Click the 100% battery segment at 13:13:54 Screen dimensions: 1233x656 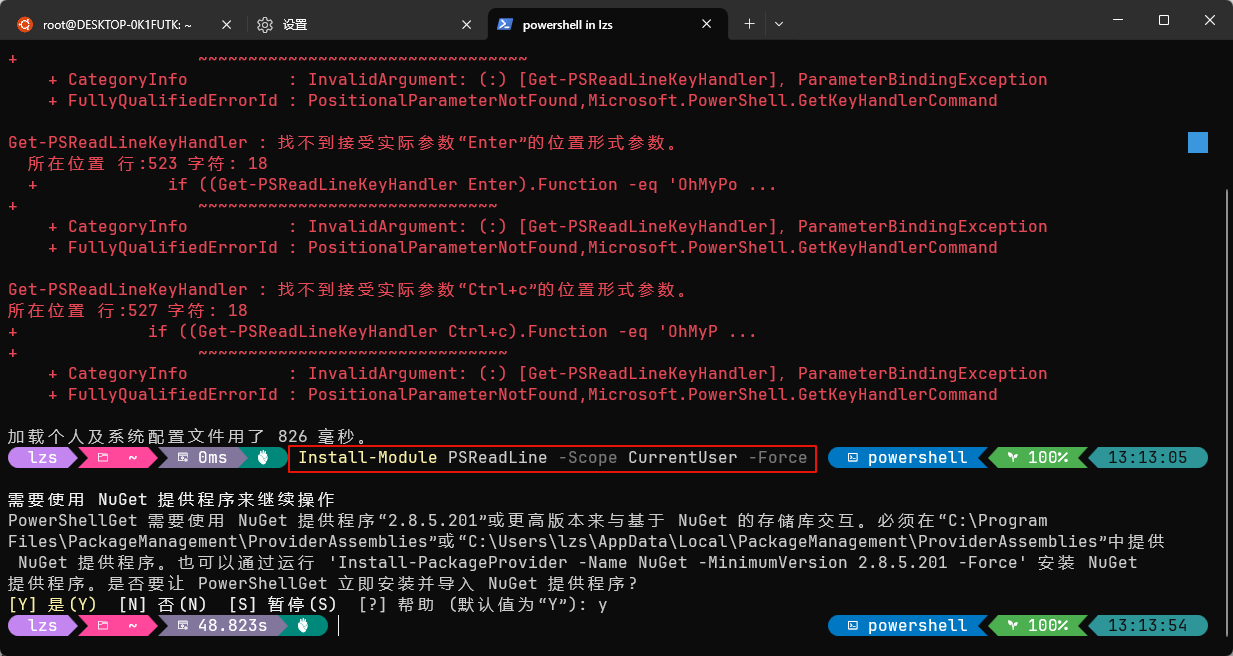point(1037,626)
